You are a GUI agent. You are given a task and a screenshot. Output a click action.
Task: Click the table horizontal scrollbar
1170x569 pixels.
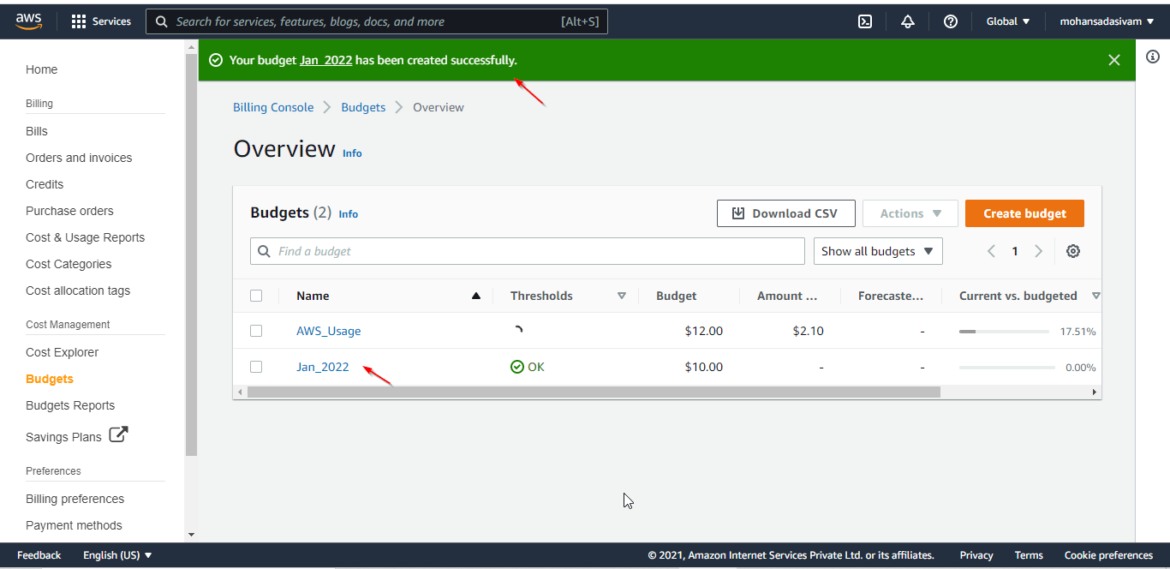click(x=594, y=392)
